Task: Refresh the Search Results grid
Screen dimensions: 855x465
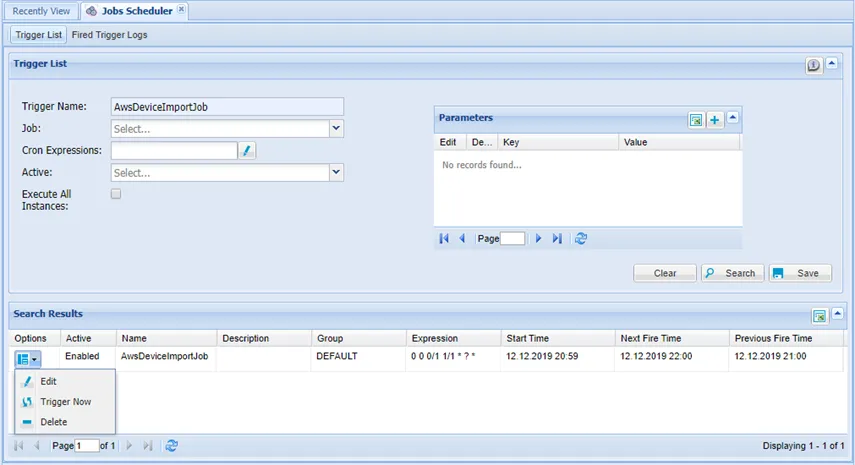Action: pos(171,445)
